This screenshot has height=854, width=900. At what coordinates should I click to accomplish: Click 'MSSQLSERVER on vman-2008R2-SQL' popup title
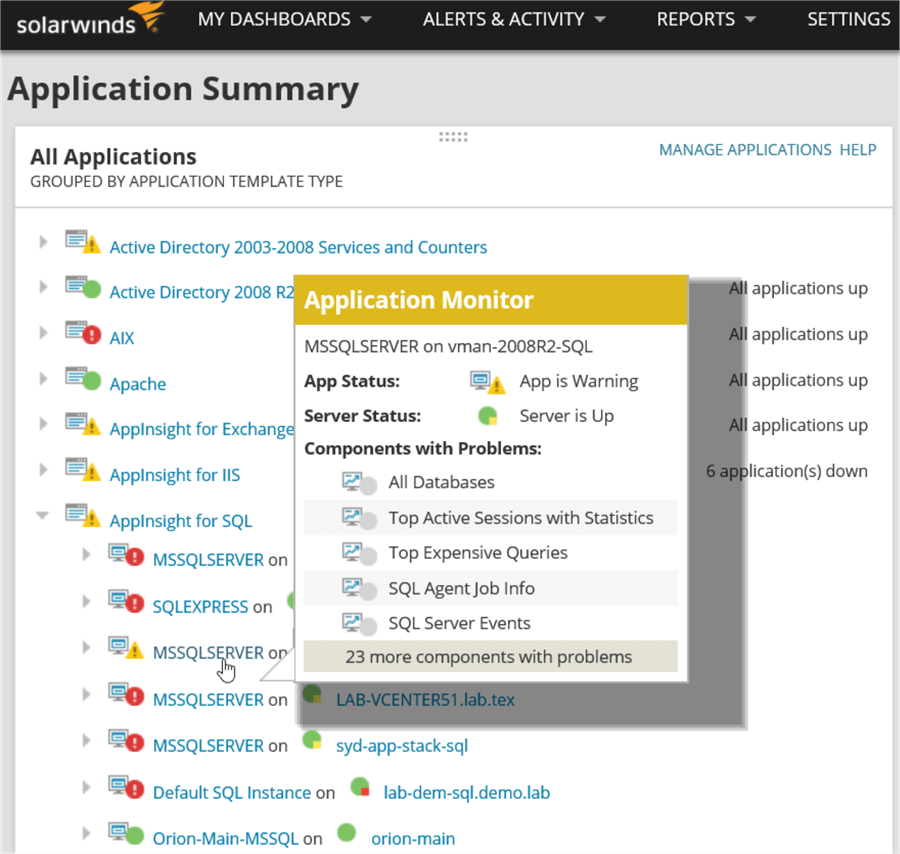pos(448,347)
